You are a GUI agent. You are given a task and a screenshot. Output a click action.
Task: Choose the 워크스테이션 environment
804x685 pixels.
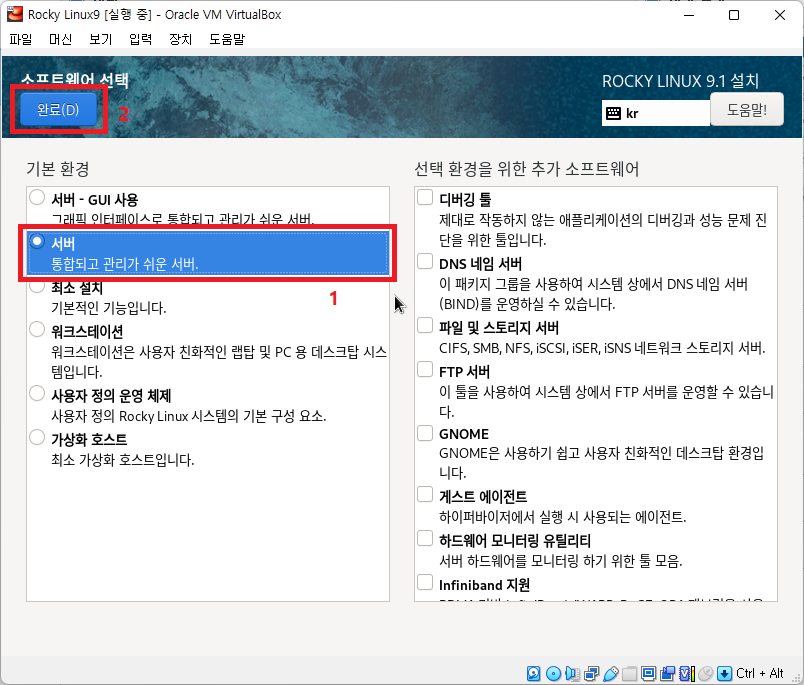tap(37, 329)
